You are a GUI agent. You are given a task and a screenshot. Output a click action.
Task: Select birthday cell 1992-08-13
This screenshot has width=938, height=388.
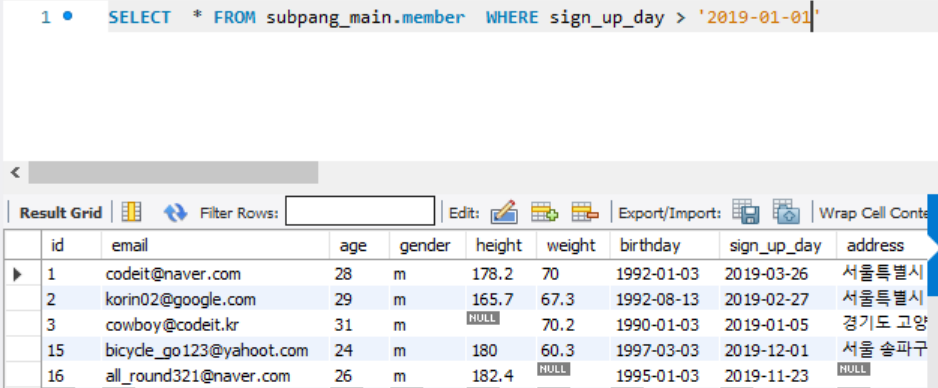pyautogui.click(x=657, y=300)
